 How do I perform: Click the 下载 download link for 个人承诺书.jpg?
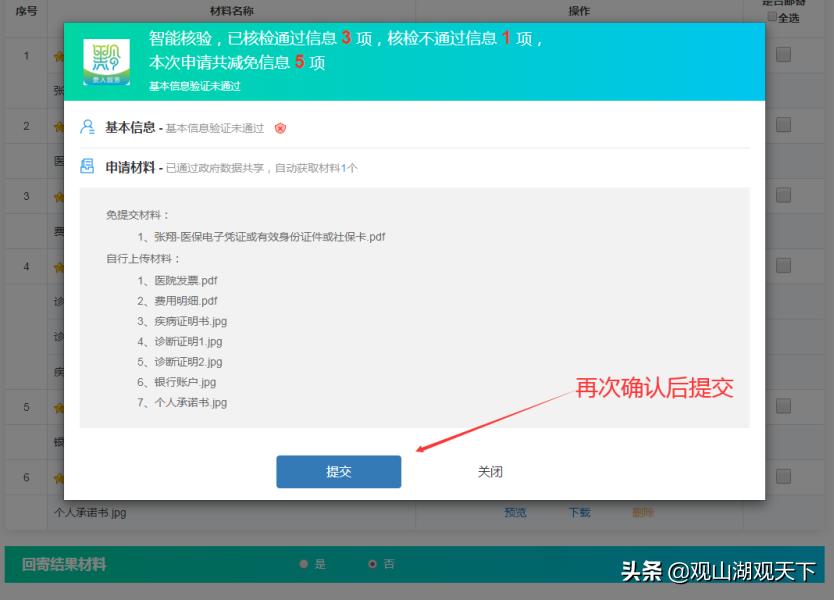580,512
